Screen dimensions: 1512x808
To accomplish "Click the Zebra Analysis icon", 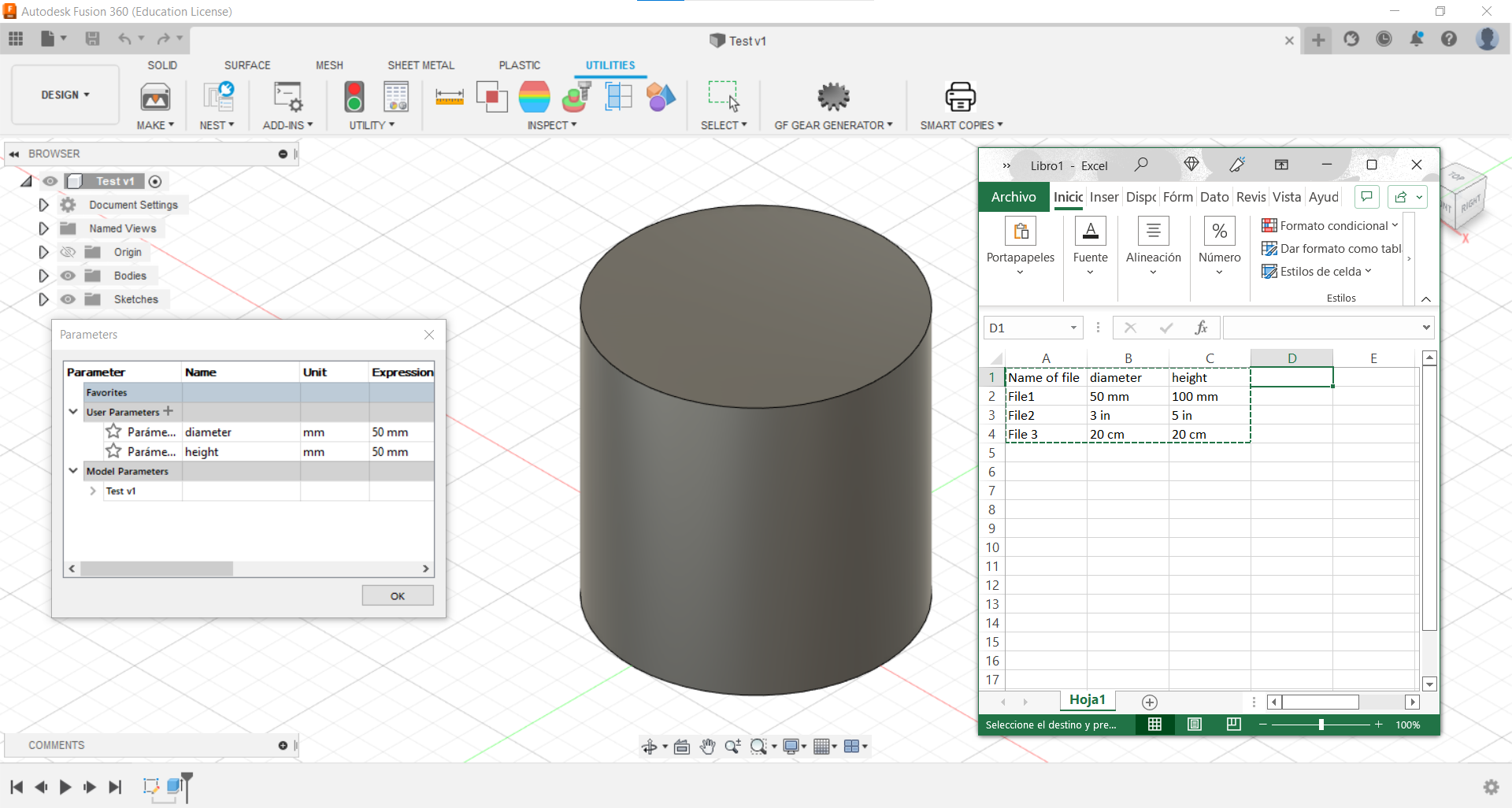I will (x=534, y=97).
